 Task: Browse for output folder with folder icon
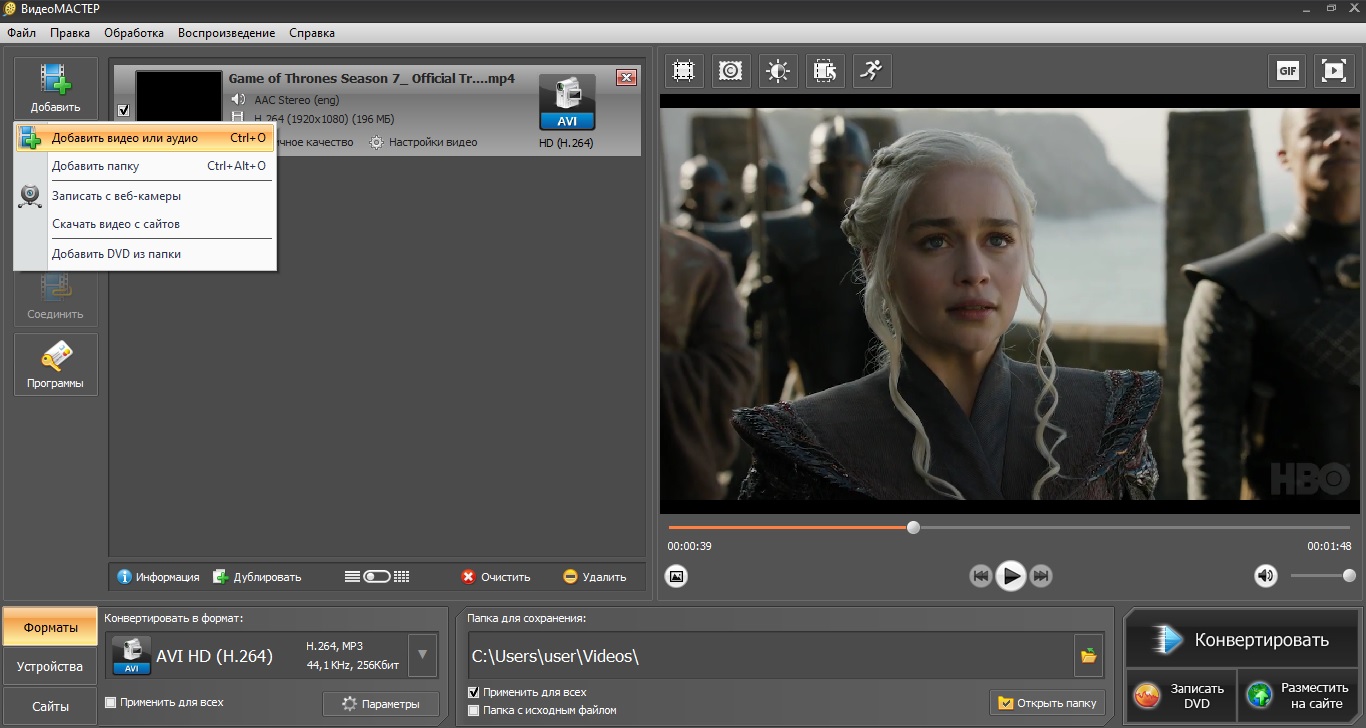(1088, 656)
